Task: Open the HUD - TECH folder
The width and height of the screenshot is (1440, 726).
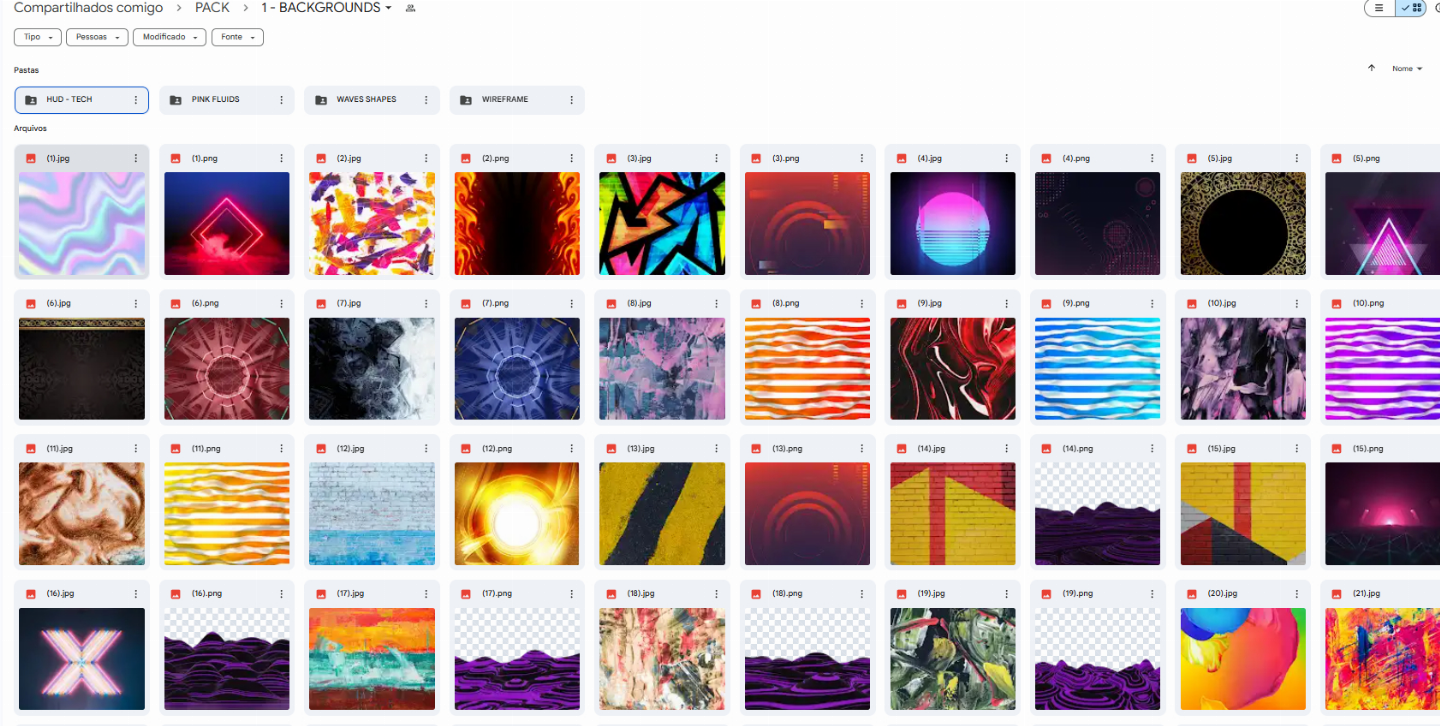Action: [81, 100]
